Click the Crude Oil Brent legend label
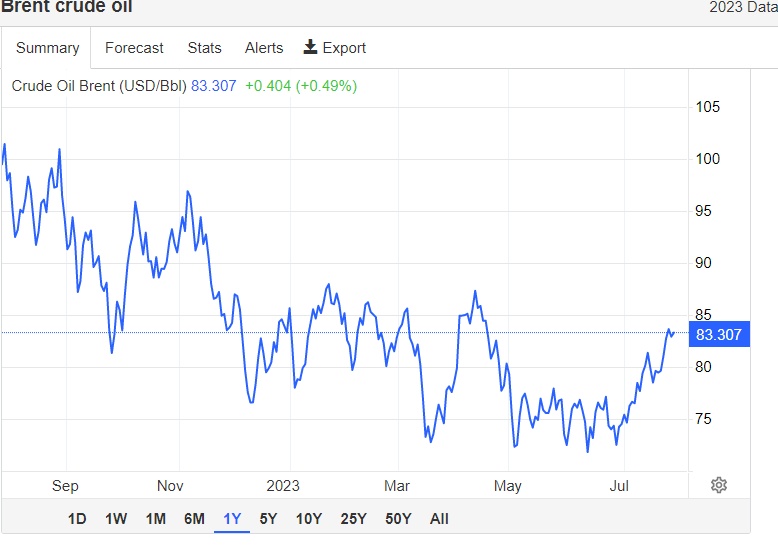778x554 pixels. click(x=98, y=86)
